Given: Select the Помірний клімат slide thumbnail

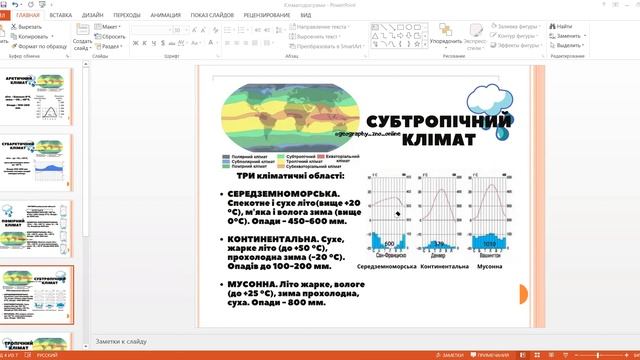Looking at the screenshot, I should [x=36, y=229].
